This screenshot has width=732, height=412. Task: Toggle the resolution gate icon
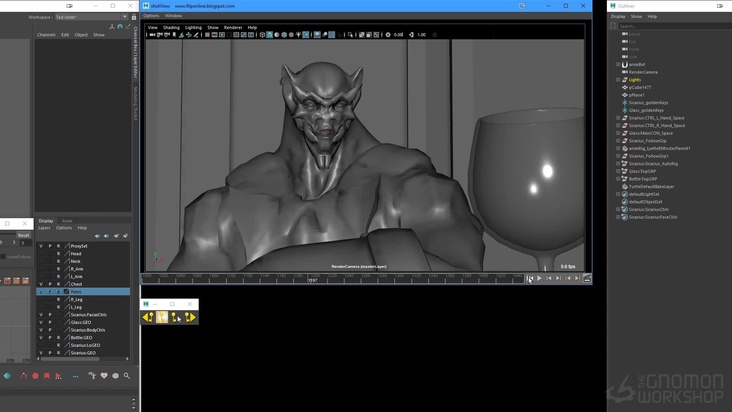click(x=222, y=35)
